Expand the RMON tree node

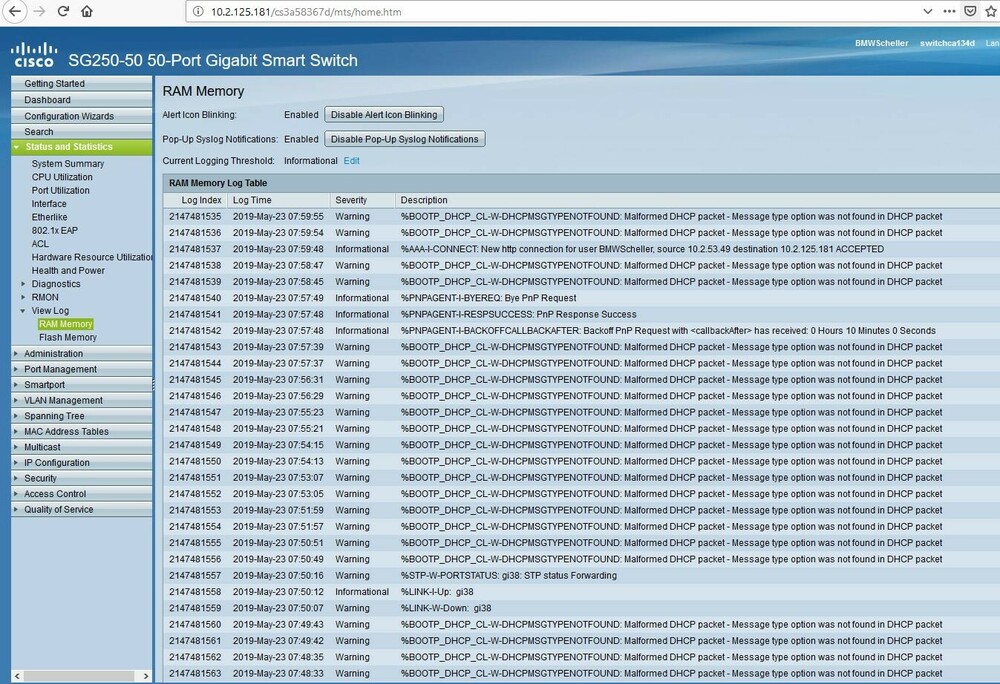24,297
